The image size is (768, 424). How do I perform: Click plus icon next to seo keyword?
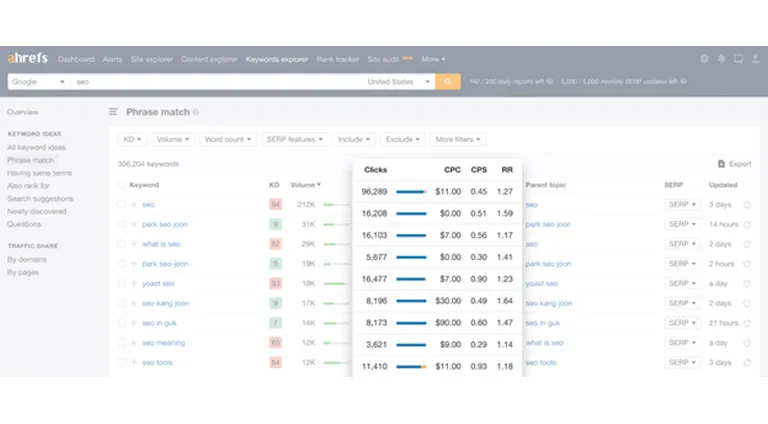[x=134, y=205]
